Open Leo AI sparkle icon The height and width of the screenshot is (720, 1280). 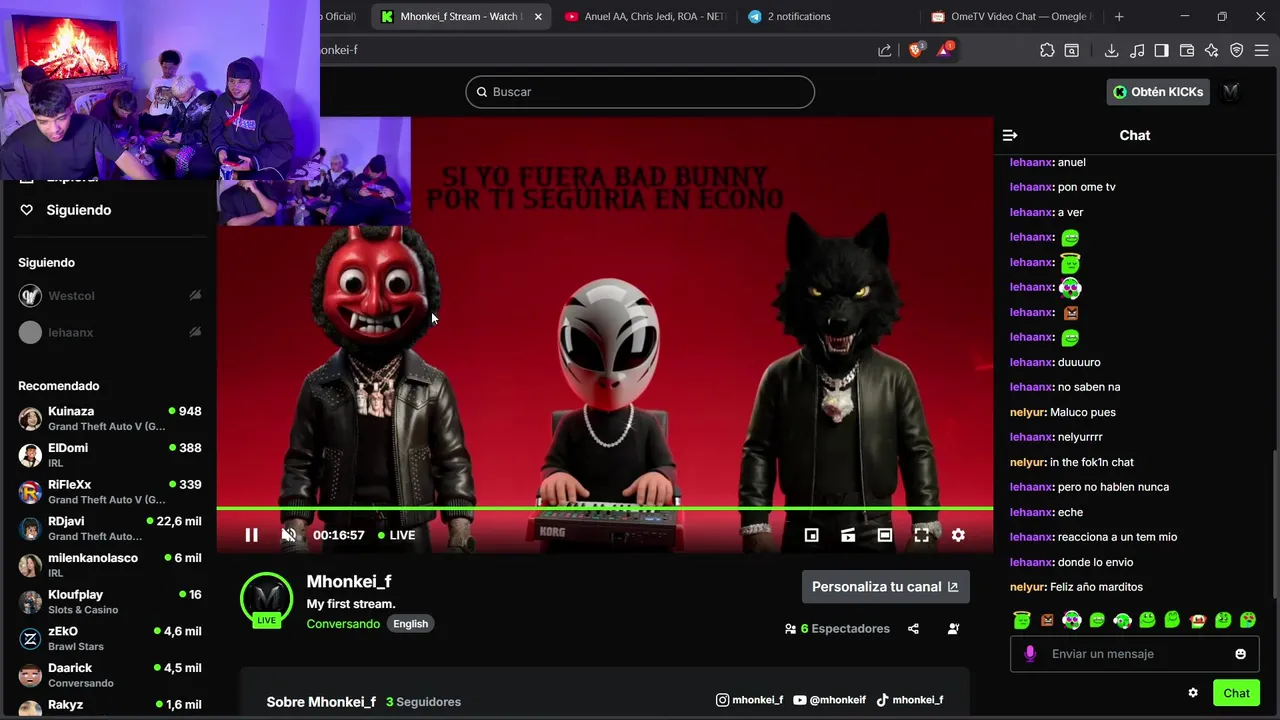(1212, 50)
